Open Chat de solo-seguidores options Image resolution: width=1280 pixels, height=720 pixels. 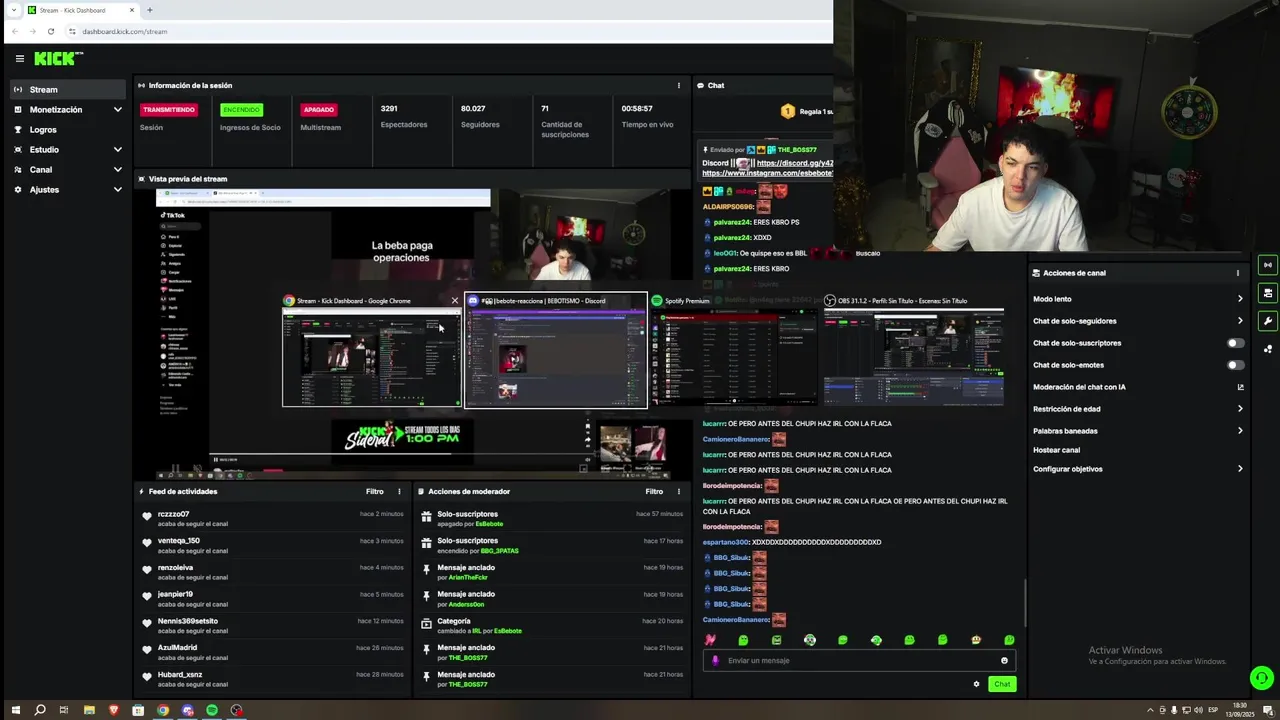point(1138,321)
